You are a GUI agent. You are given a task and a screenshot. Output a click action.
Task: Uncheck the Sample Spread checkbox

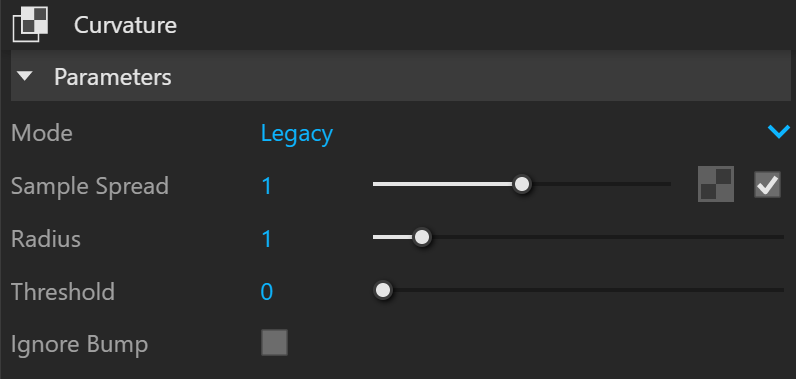767,184
